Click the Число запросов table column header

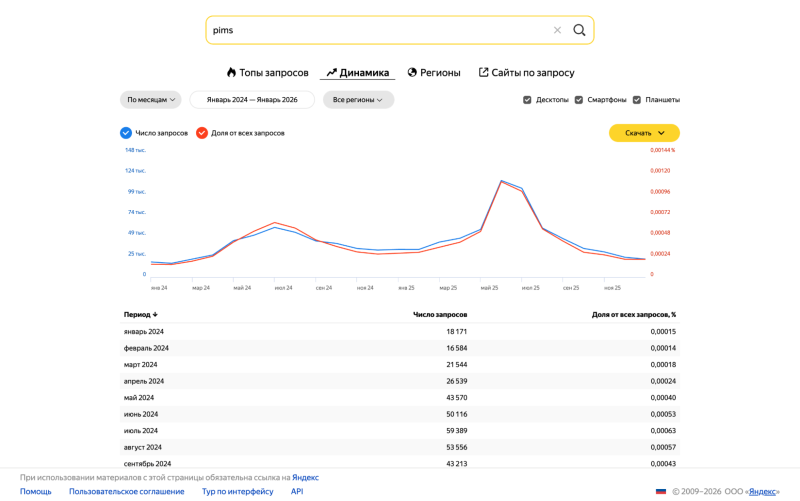[x=440, y=314]
